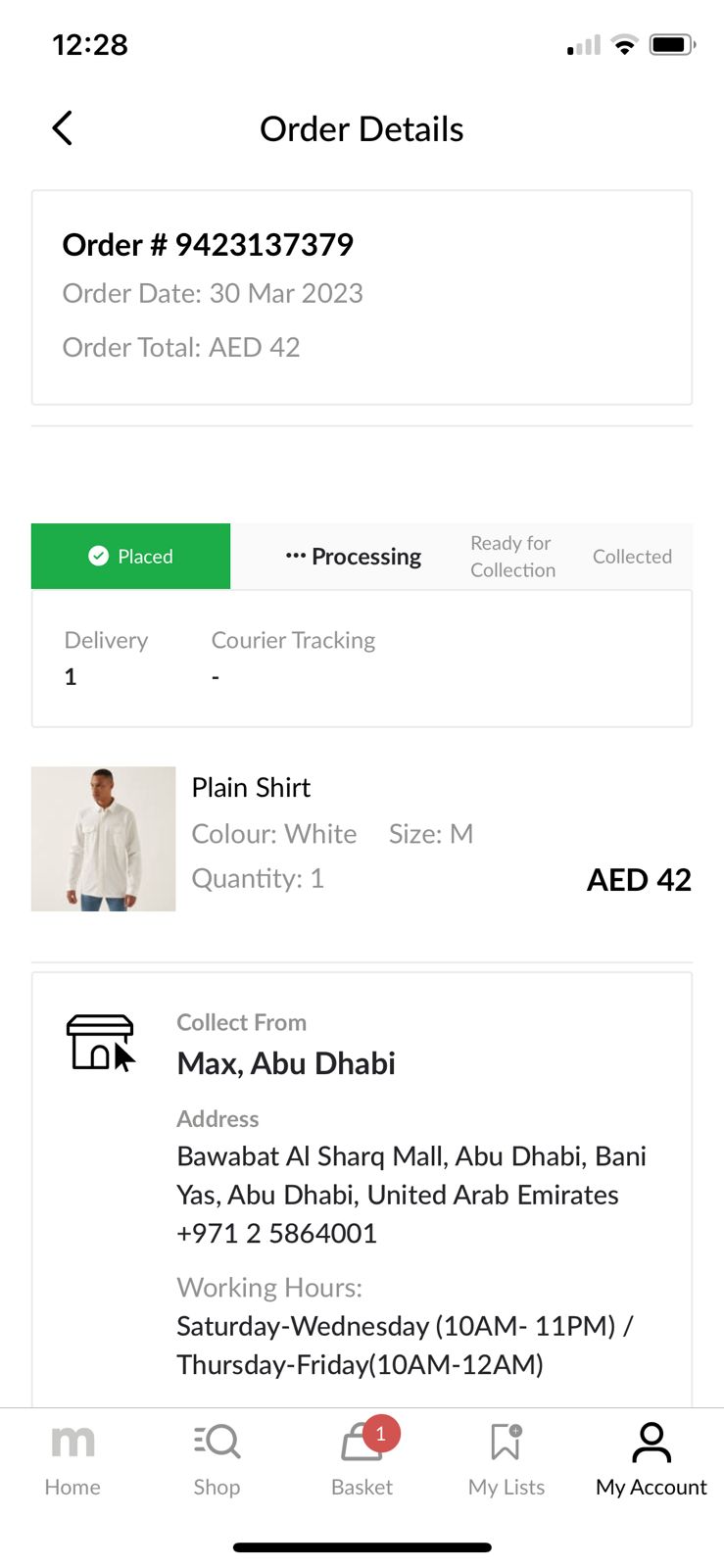Tap the store collection icon
The height and width of the screenshot is (1568, 724).
pos(100,1042)
